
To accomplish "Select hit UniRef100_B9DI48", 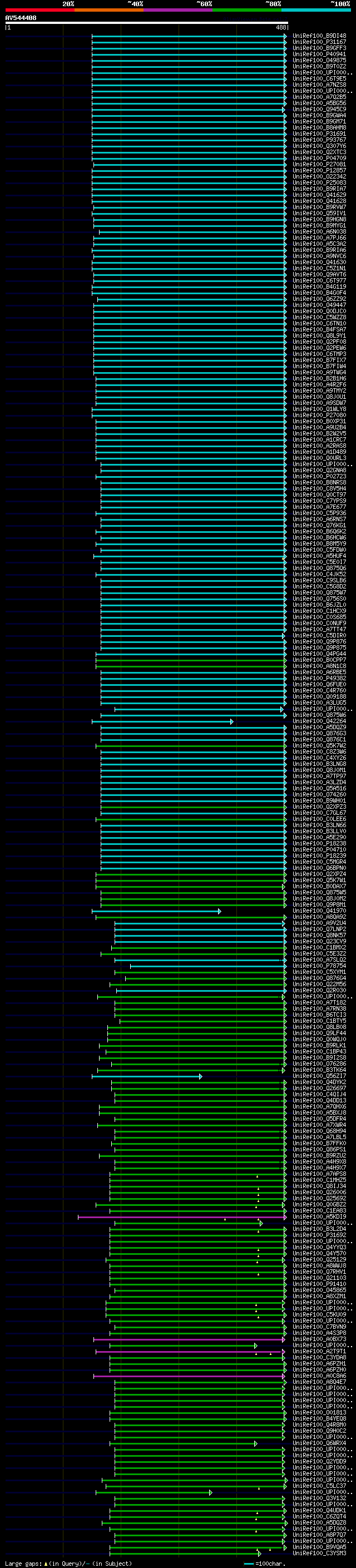I will tap(319, 36).
